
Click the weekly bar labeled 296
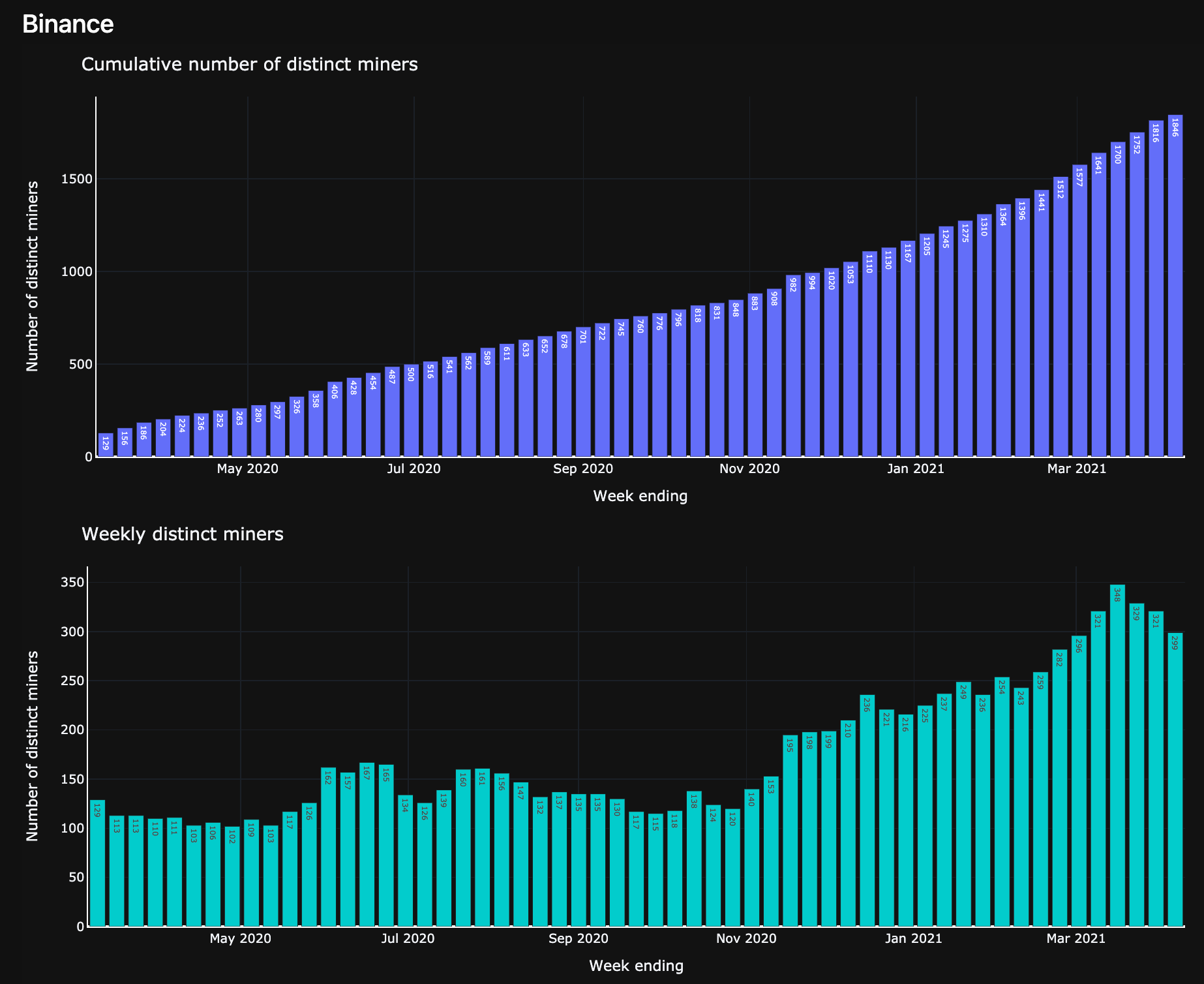(1079, 781)
